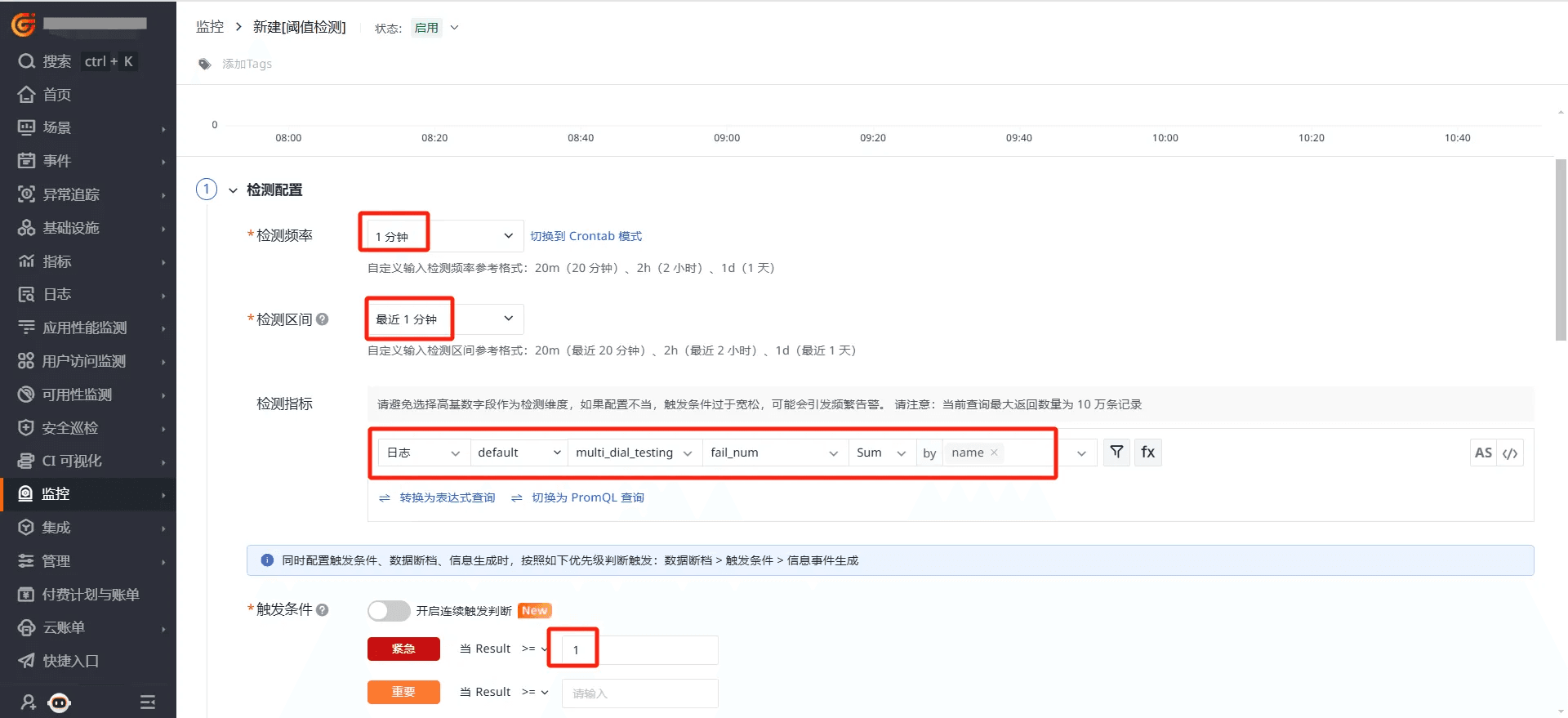Open the 日志 menu in sidebar
This screenshot has height=718, width=1568.
coord(57,294)
